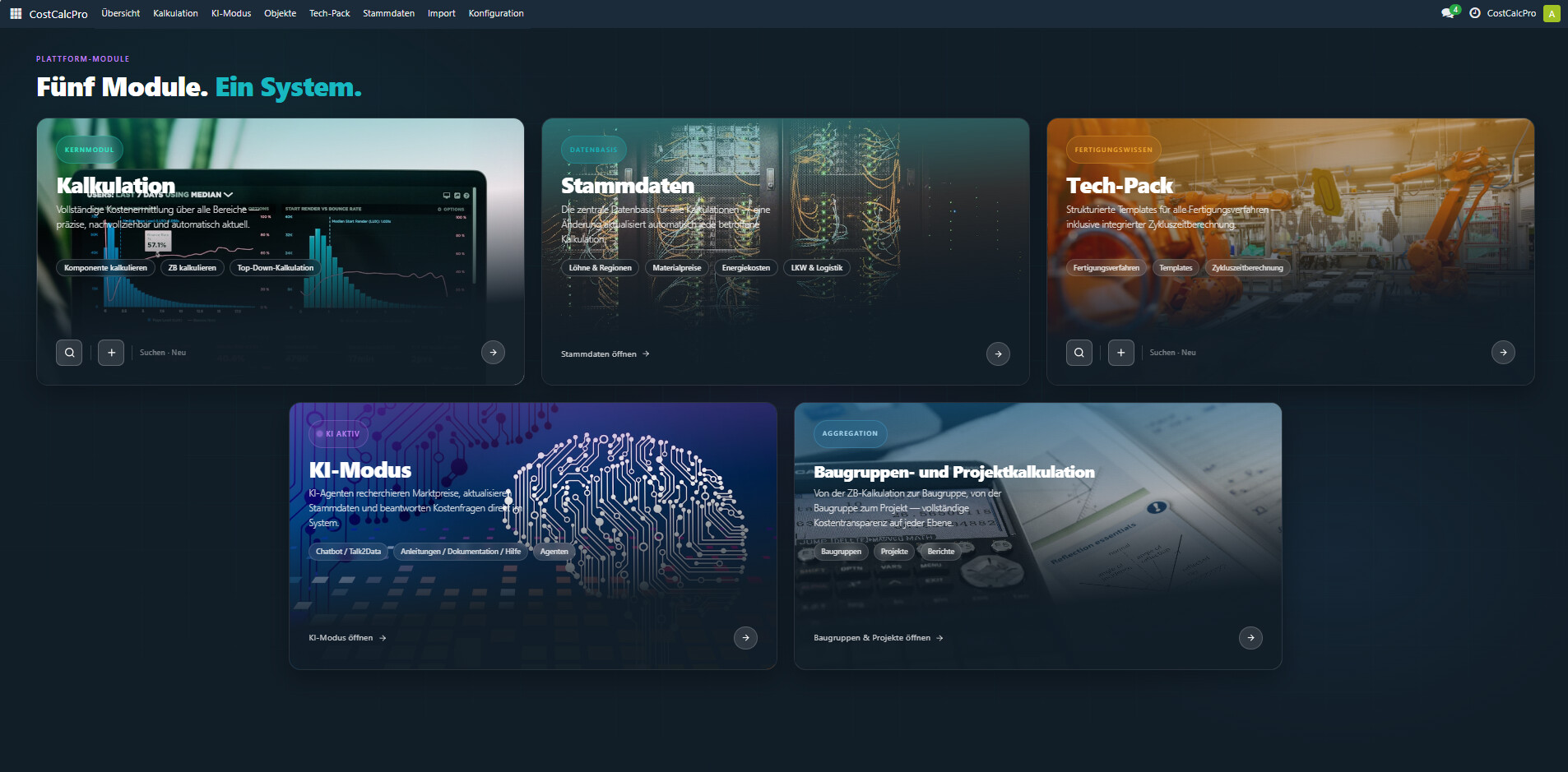Image resolution: width=1568 pixels, height=772 pixels.
Task: Select 'Projekte' chip in Baugruppen card
Action: [894, 552]
